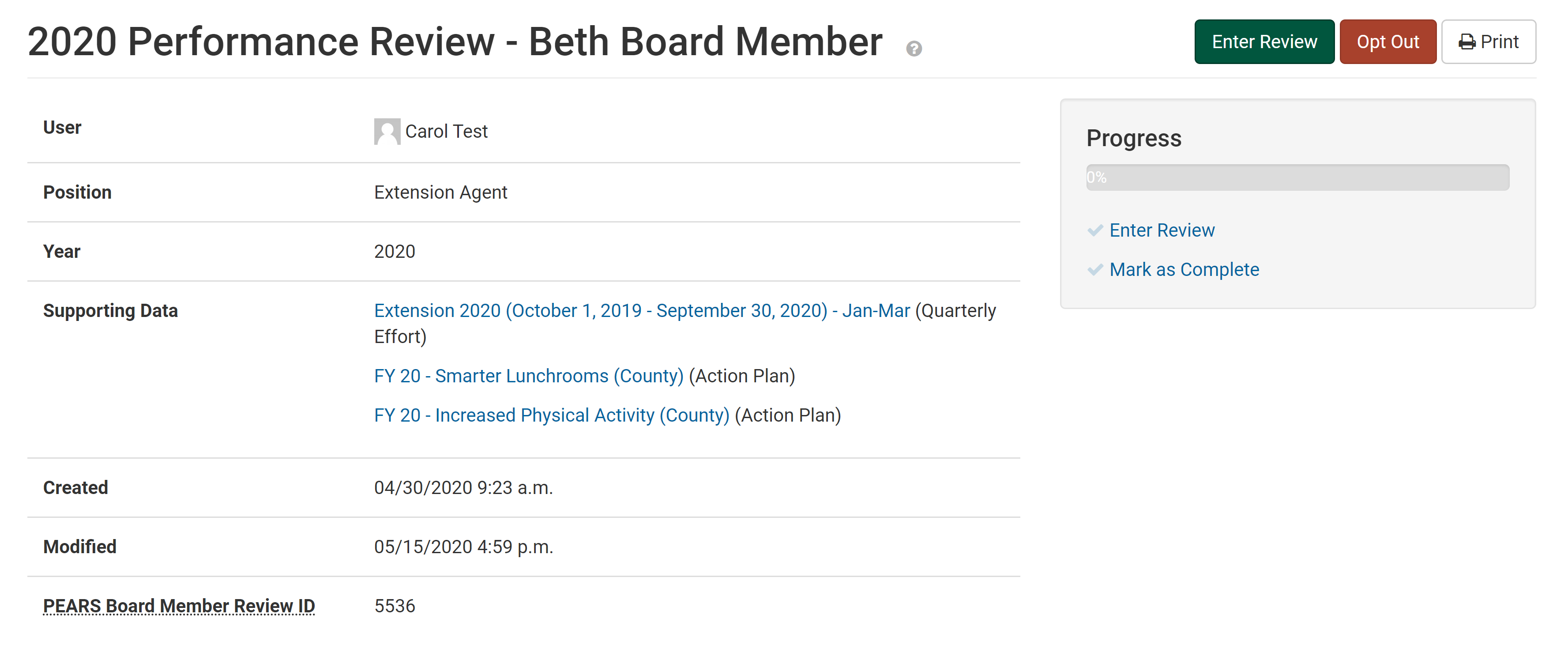
Task: Click the 0% progress bar
Action: pyautogui.click(x=1298, y=177)
